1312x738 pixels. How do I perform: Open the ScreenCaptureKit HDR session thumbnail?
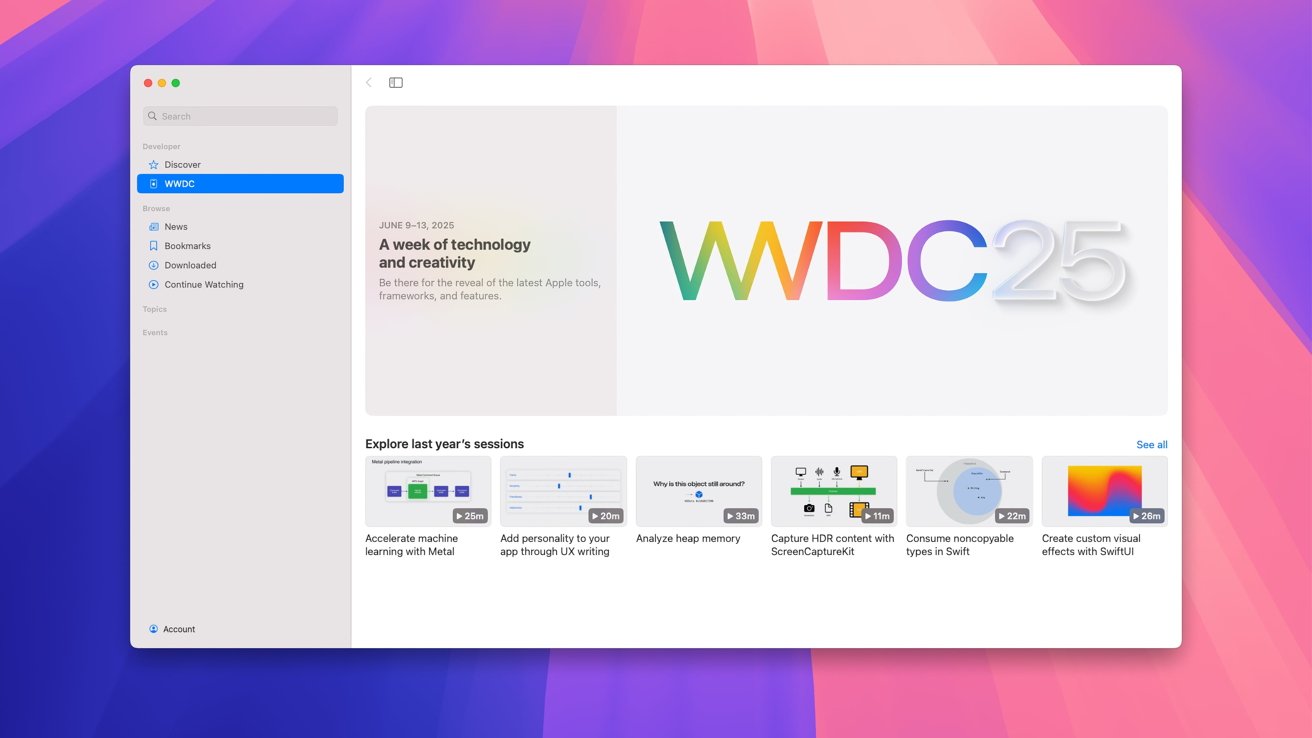tap(834, 491)
